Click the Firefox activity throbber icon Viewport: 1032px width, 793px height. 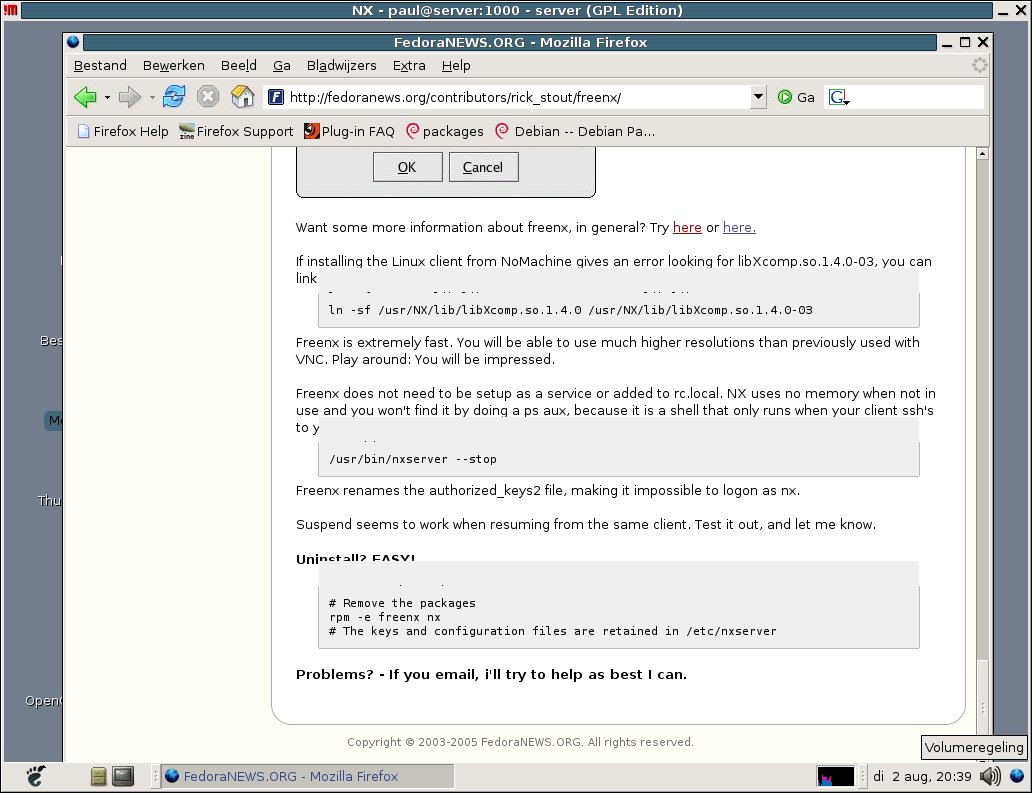[979, 64]
